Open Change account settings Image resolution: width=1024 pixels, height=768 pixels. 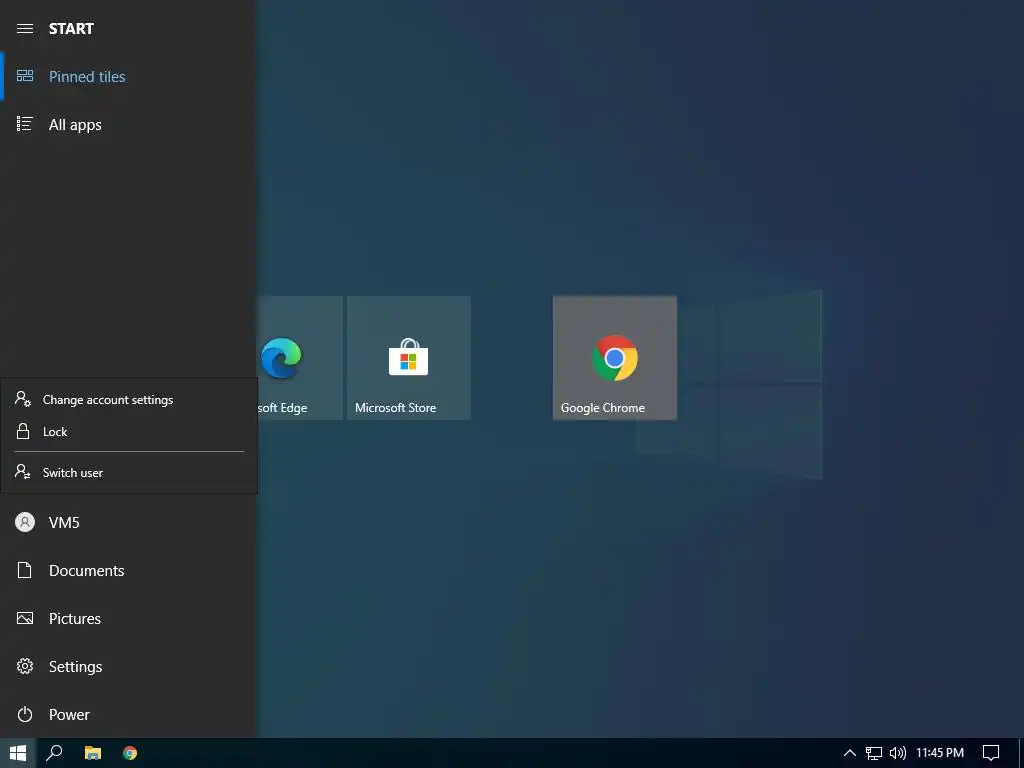(x=129, y=399)
